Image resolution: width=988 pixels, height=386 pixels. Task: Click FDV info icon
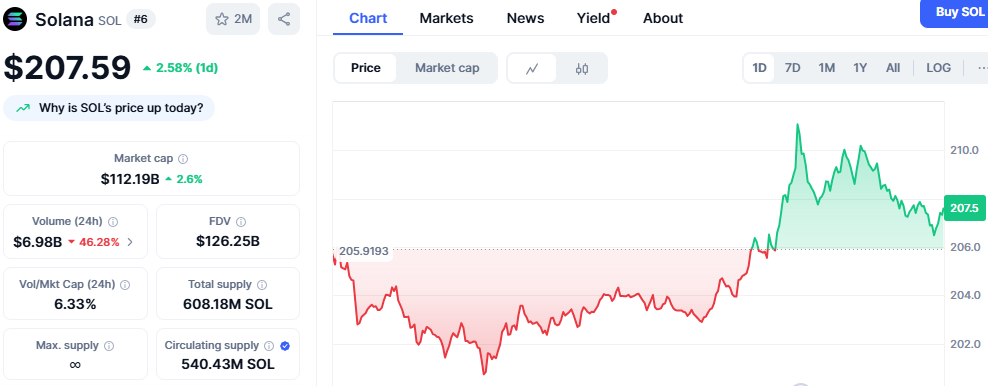(241, 222)
